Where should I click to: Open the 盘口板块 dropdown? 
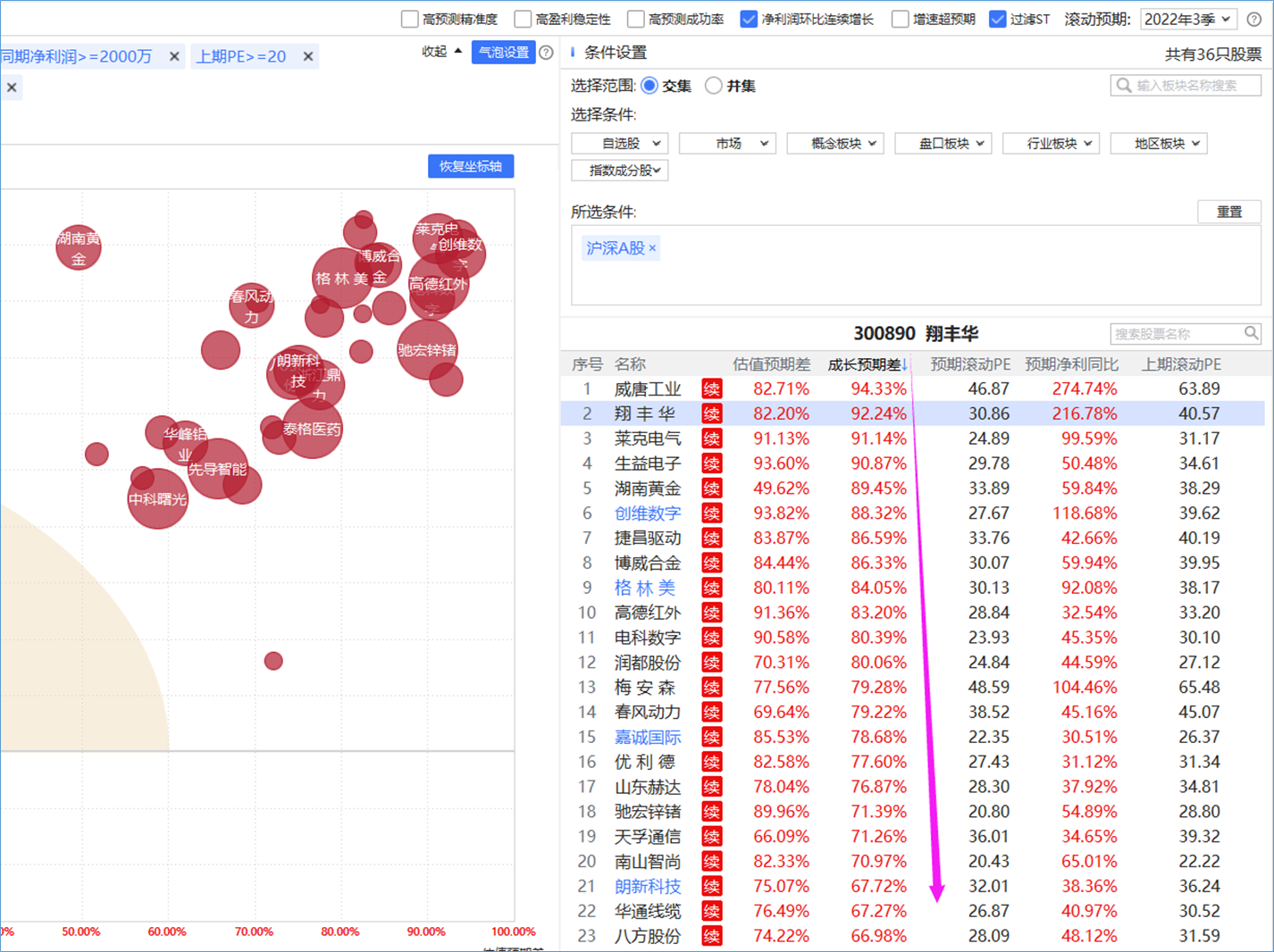pos(943,143)
